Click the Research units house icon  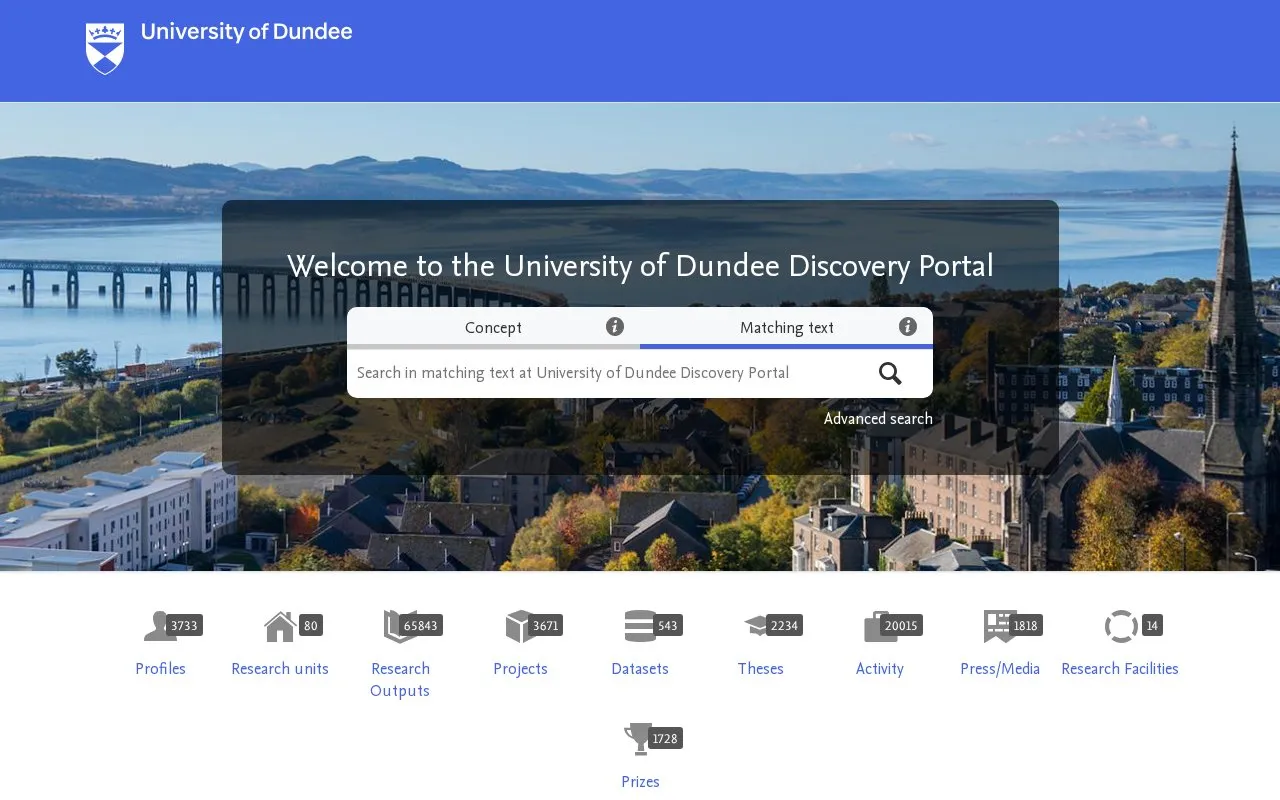(x=280, y=626)
